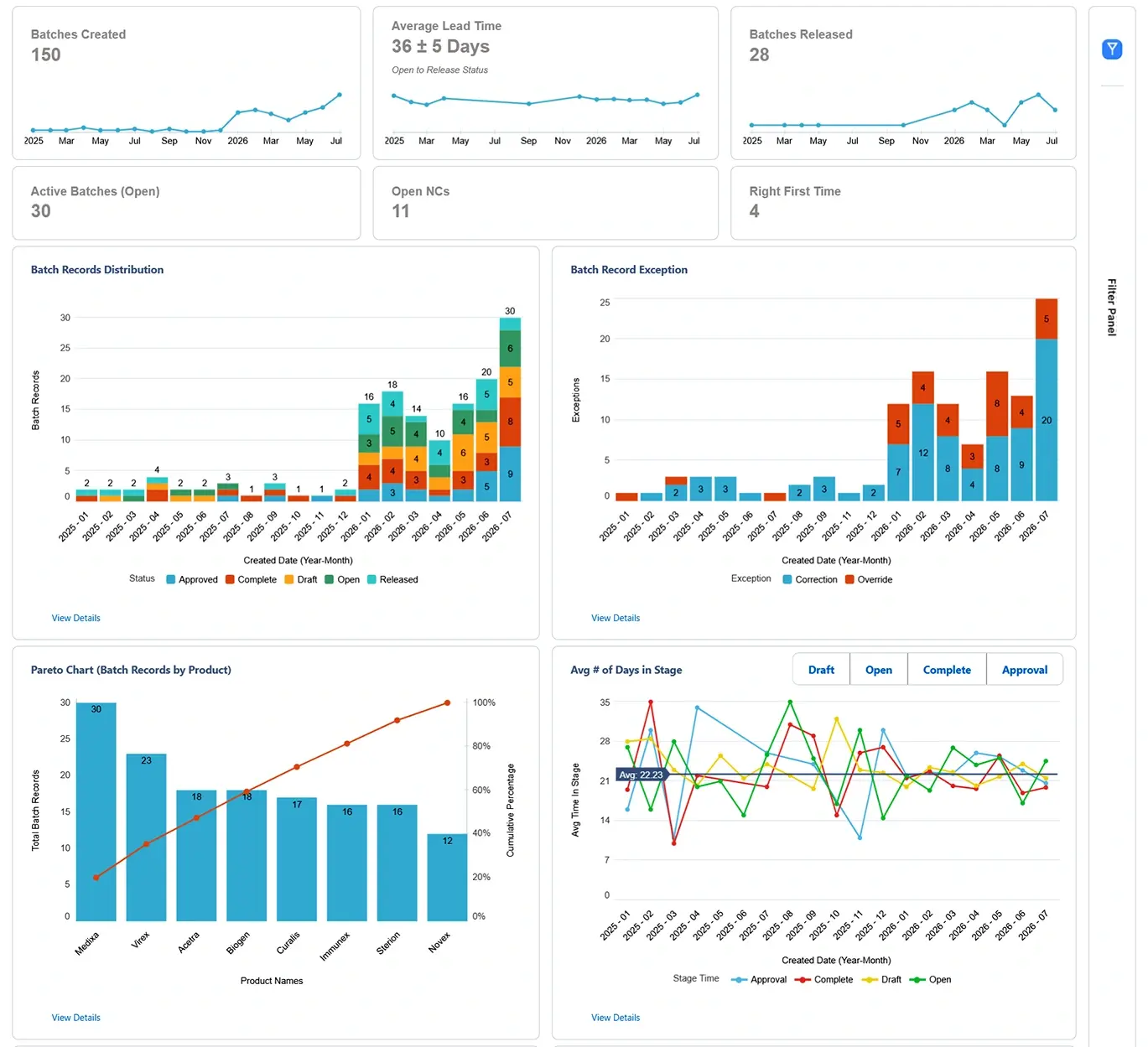Switch to the Open stage tab
Viewport: 1148px width, 1047px height.
(x=878, y=670)
